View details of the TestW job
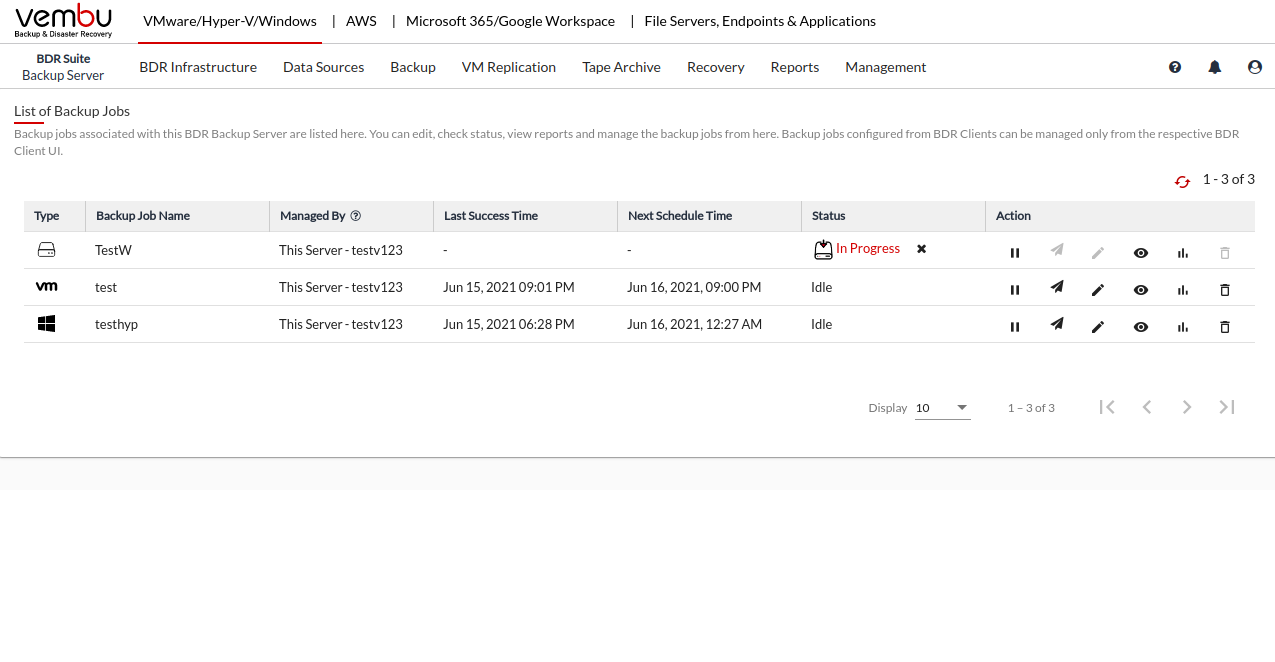This screenshot has width=1275, height=662. [x=1140, y=253]
